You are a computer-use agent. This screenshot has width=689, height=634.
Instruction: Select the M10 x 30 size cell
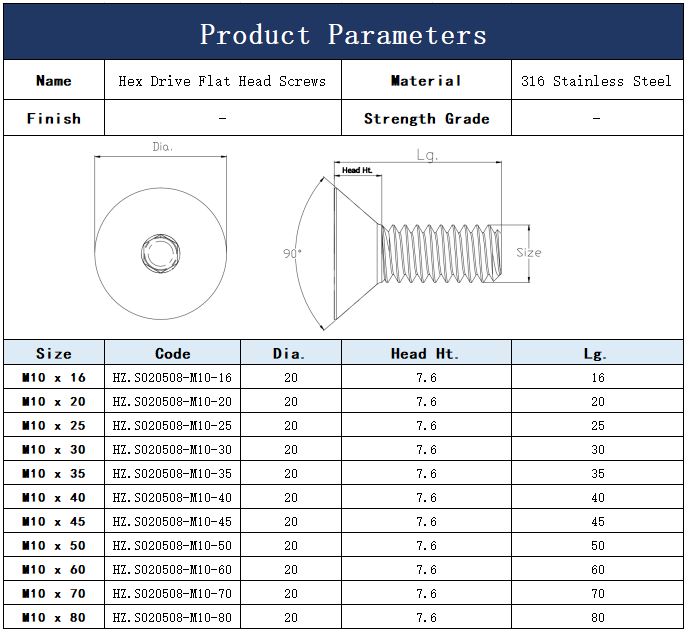click(x=54, y=449)
